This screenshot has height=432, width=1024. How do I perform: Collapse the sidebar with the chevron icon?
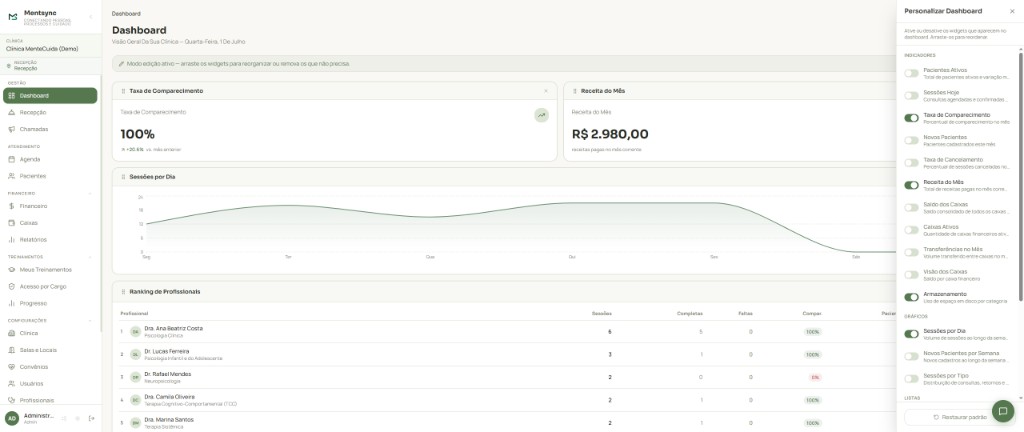91,16
